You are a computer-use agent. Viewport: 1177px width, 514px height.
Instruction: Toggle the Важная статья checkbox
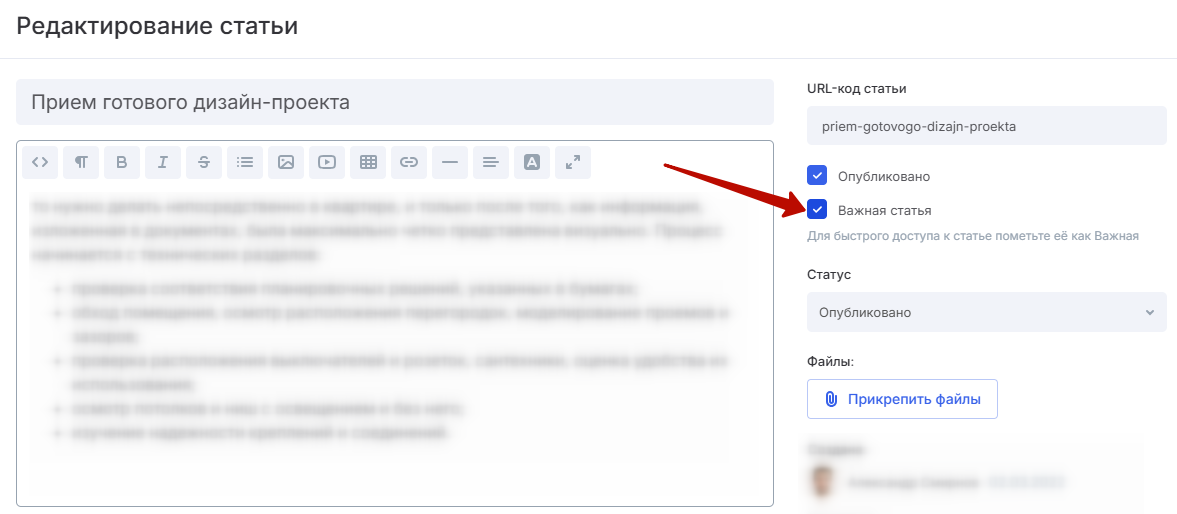click(817, 210)
